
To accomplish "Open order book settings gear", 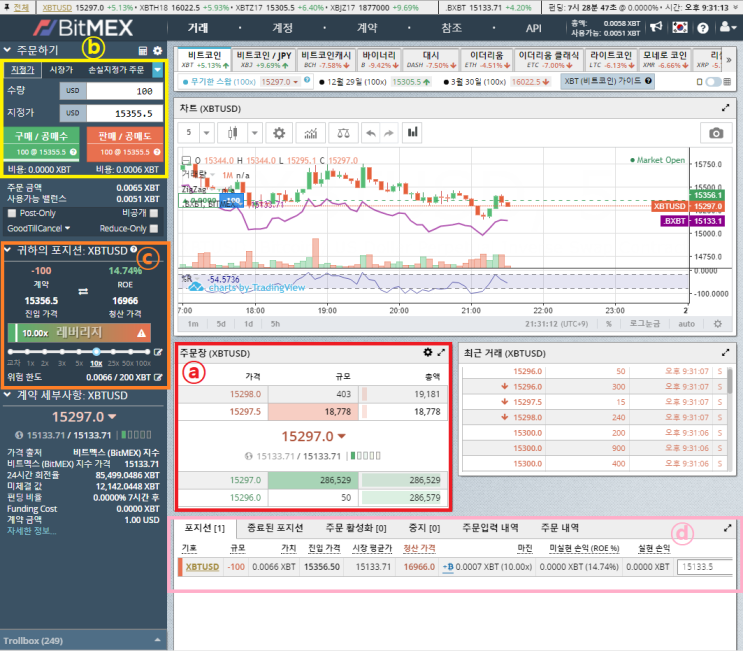I will tap(428, 352).
